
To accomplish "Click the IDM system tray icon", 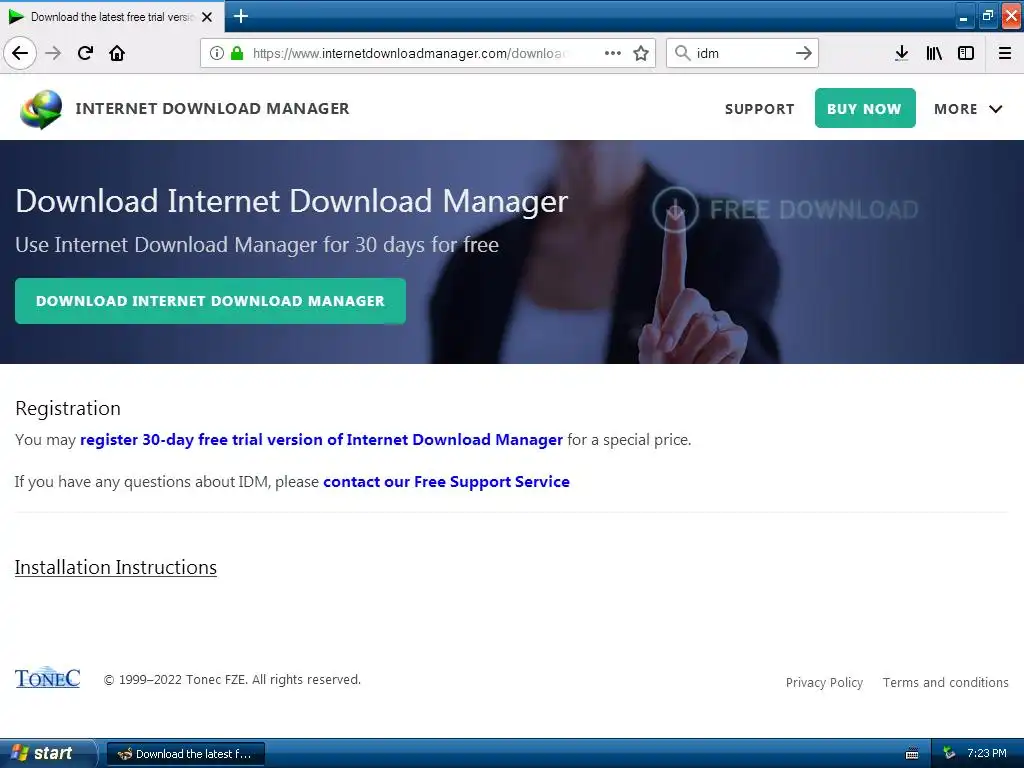I will pos(949,754).
